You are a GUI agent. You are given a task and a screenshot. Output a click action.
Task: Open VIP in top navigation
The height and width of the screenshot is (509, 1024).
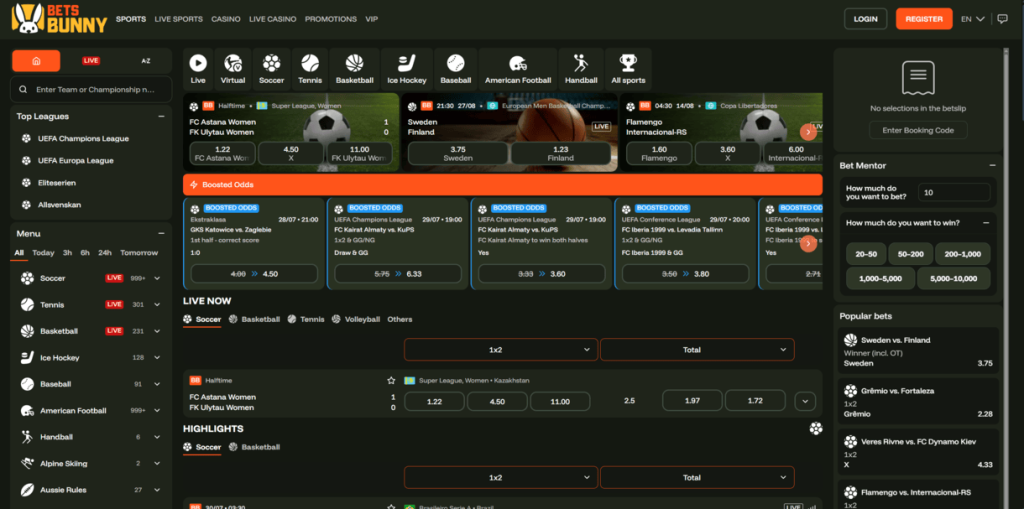point(372,19)
